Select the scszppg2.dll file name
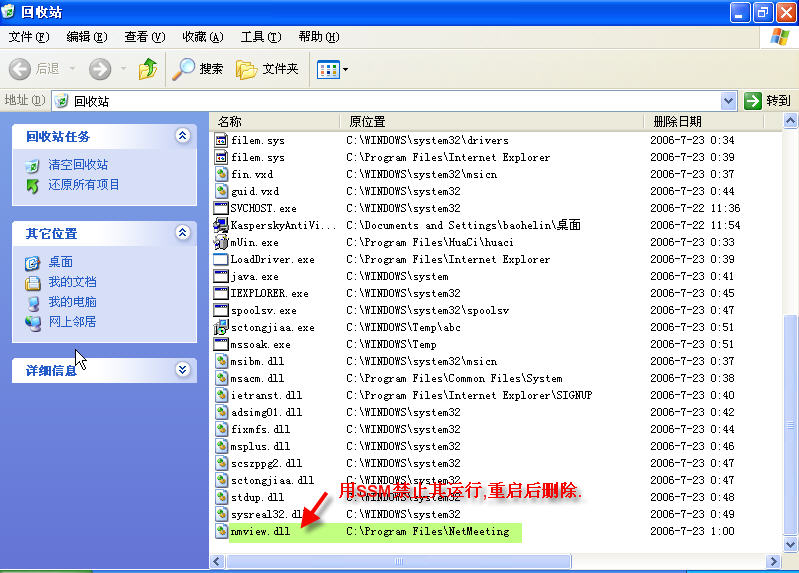The height and width of the screenshot is (573, 799). [266, 463]
